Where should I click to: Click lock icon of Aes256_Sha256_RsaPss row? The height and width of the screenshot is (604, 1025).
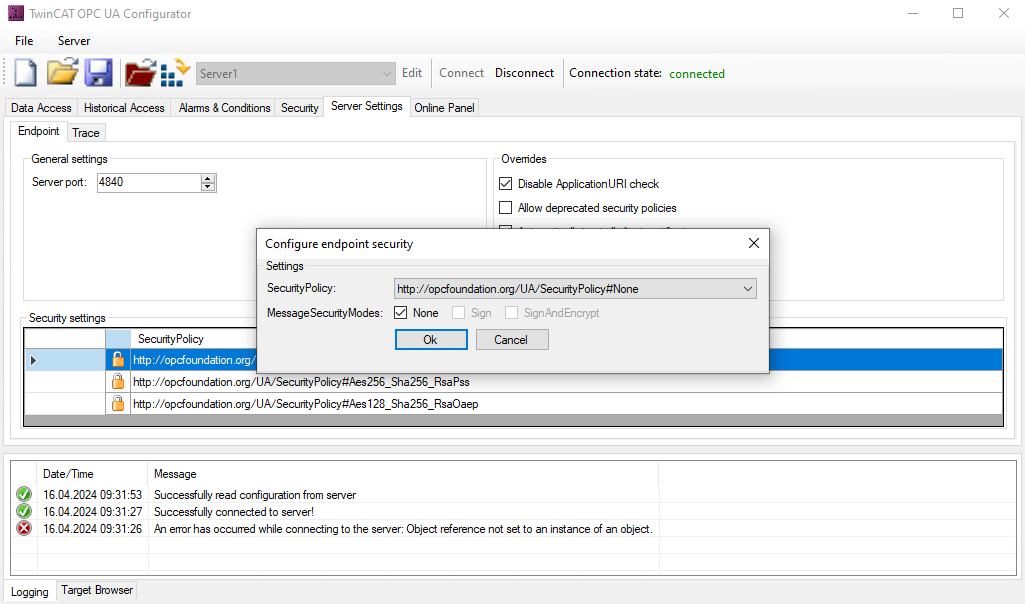(118, 381)
